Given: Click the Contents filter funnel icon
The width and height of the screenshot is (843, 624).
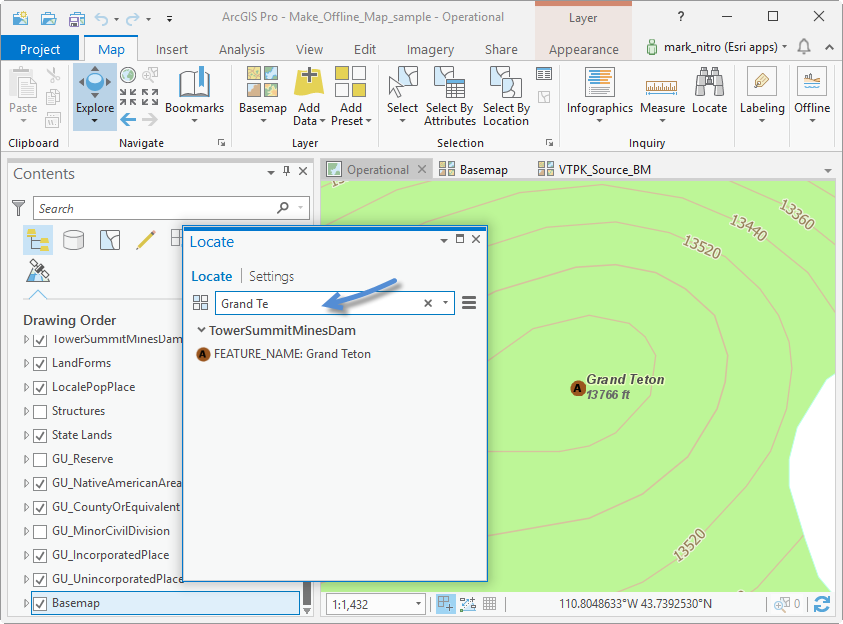Looking at the screenshot, I should [x=18, y=208].
